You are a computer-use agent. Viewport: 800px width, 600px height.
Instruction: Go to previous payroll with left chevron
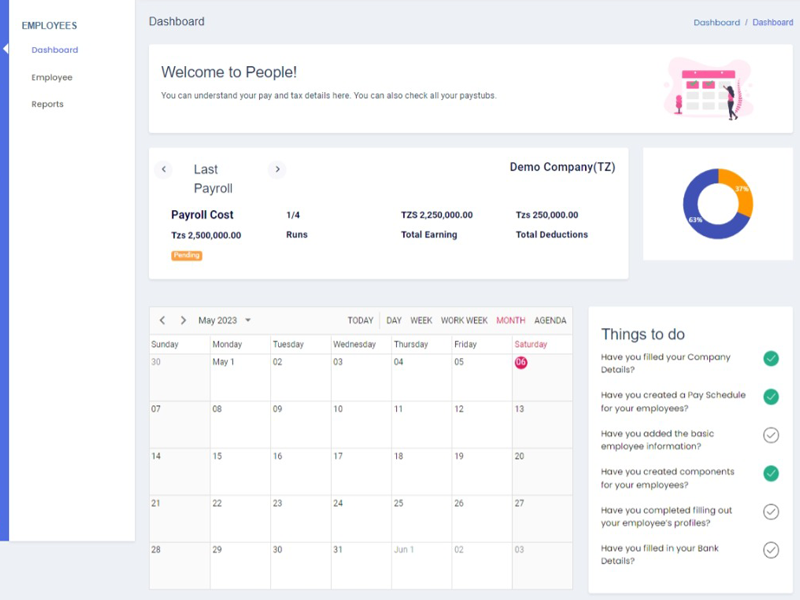tap(164, 169)
